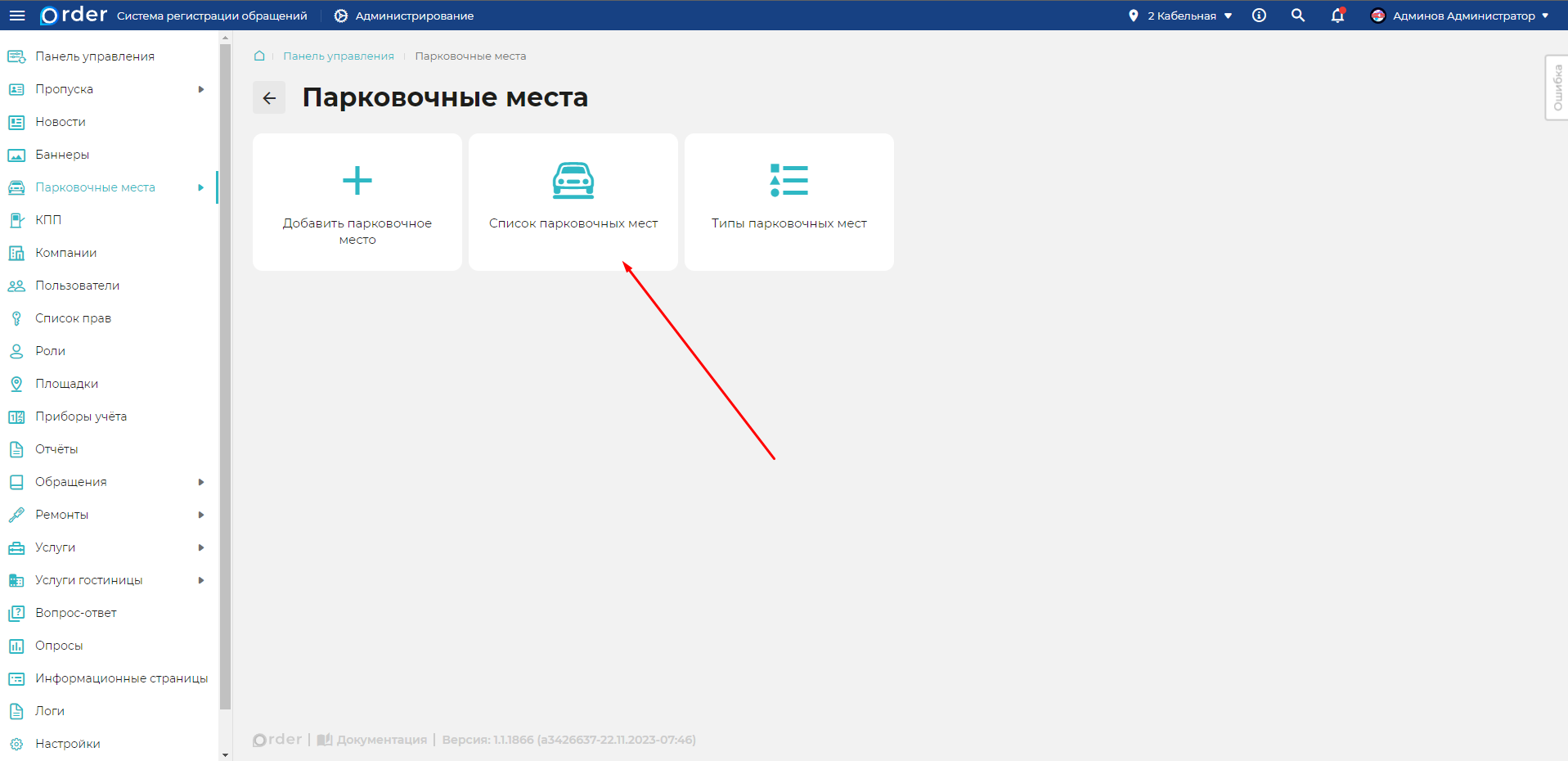
Task: Open the 2 Кабельная location dropdown
Action: 1180,16
